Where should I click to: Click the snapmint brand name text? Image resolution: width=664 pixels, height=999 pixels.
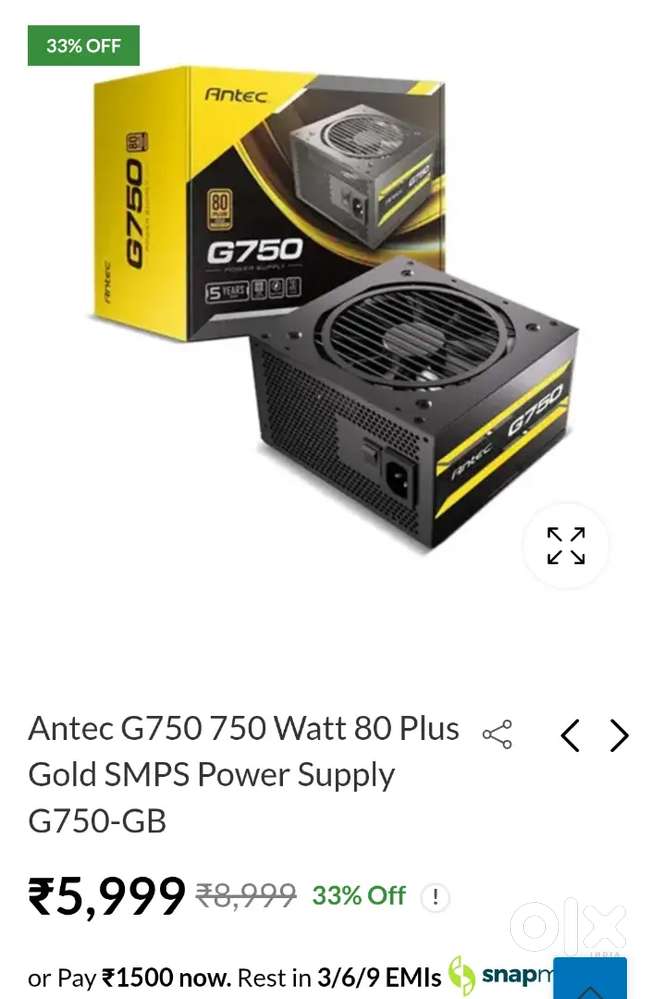pyautogui.click(x=519, y=975)
